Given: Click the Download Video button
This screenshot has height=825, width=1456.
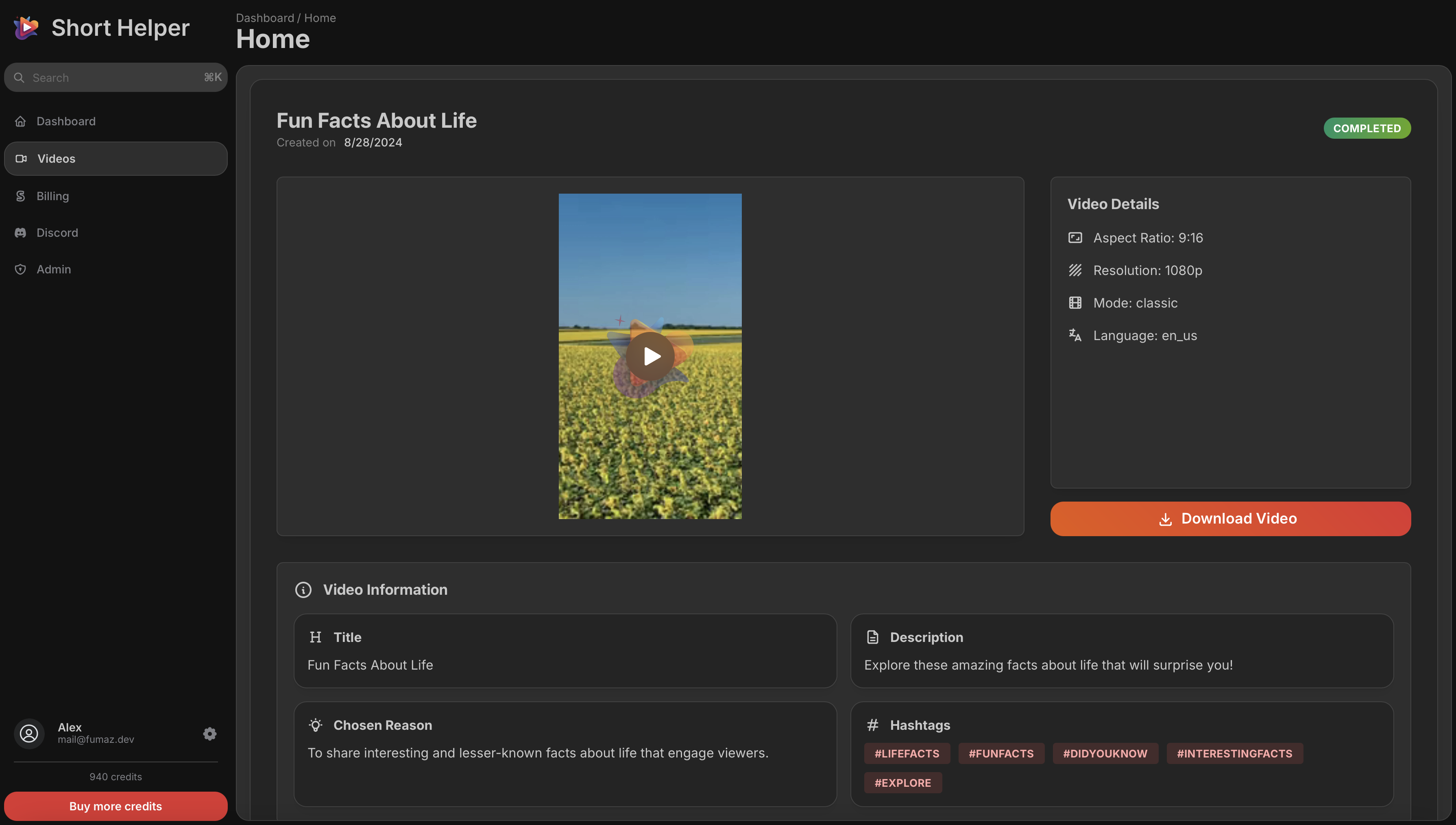Looking at the screenshot, I should (1230, 518).
